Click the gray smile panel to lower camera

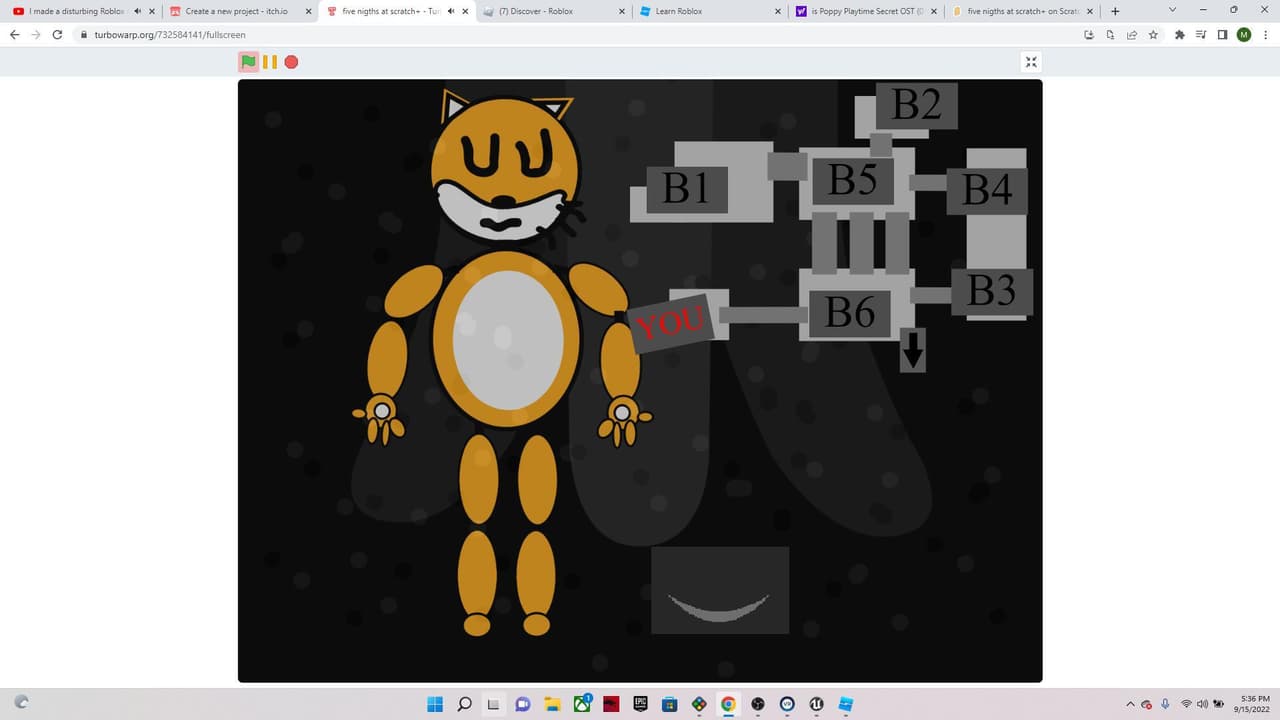pos(720,590)
